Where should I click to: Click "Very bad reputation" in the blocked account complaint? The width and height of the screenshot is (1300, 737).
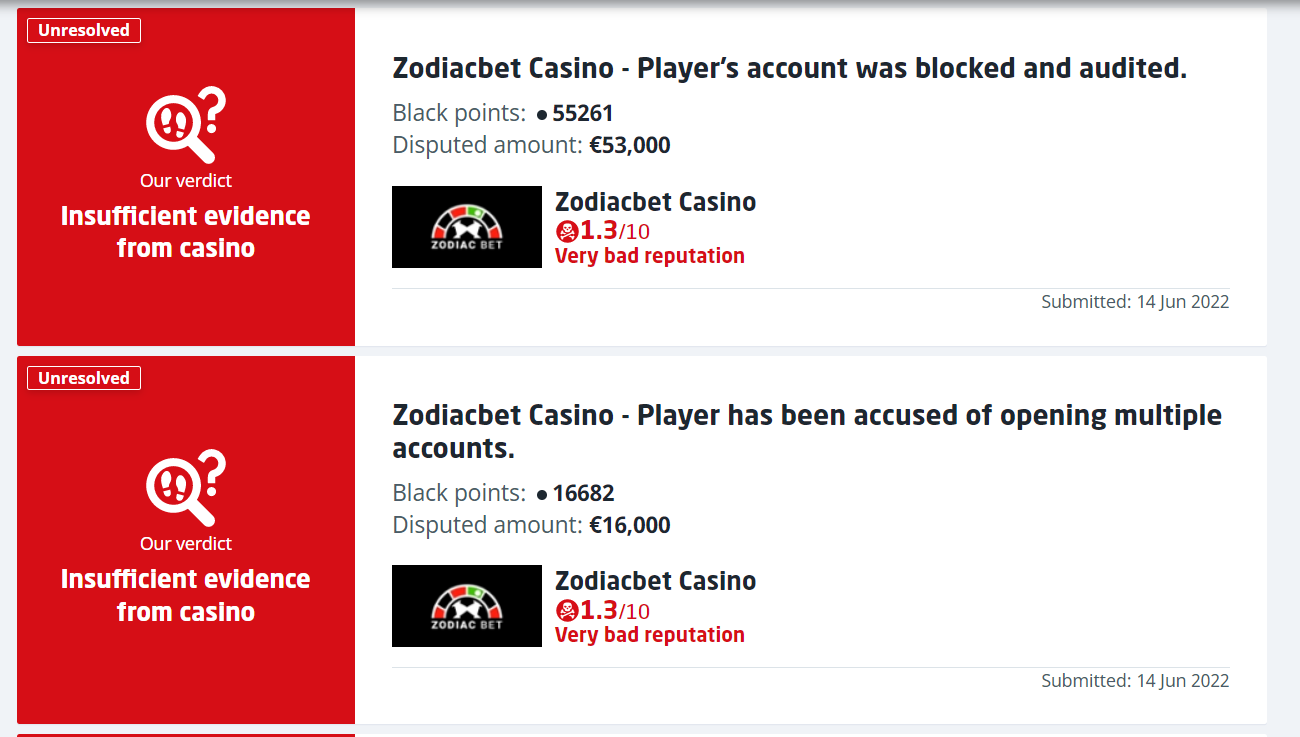(649, 256)
